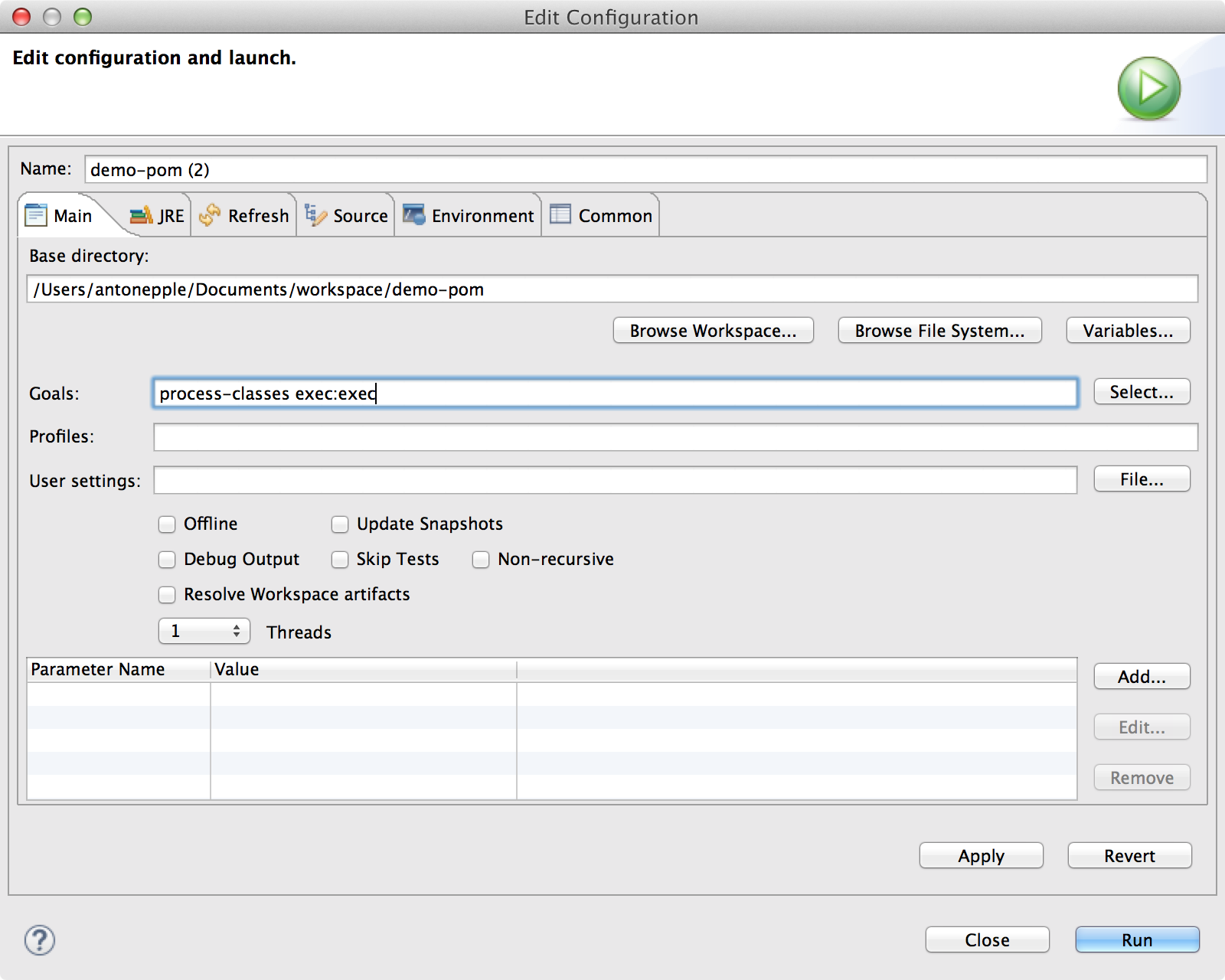
Task: Enable the Offline checkbox
Action: pyautogui.click(x=167, y=524)
